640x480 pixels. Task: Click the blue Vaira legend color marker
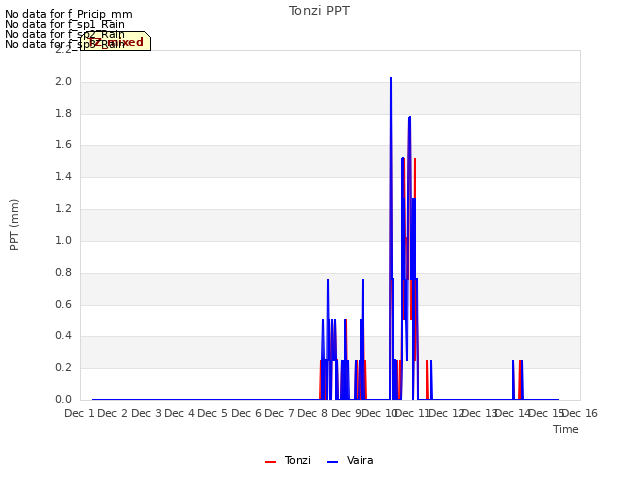click(333, 462)
